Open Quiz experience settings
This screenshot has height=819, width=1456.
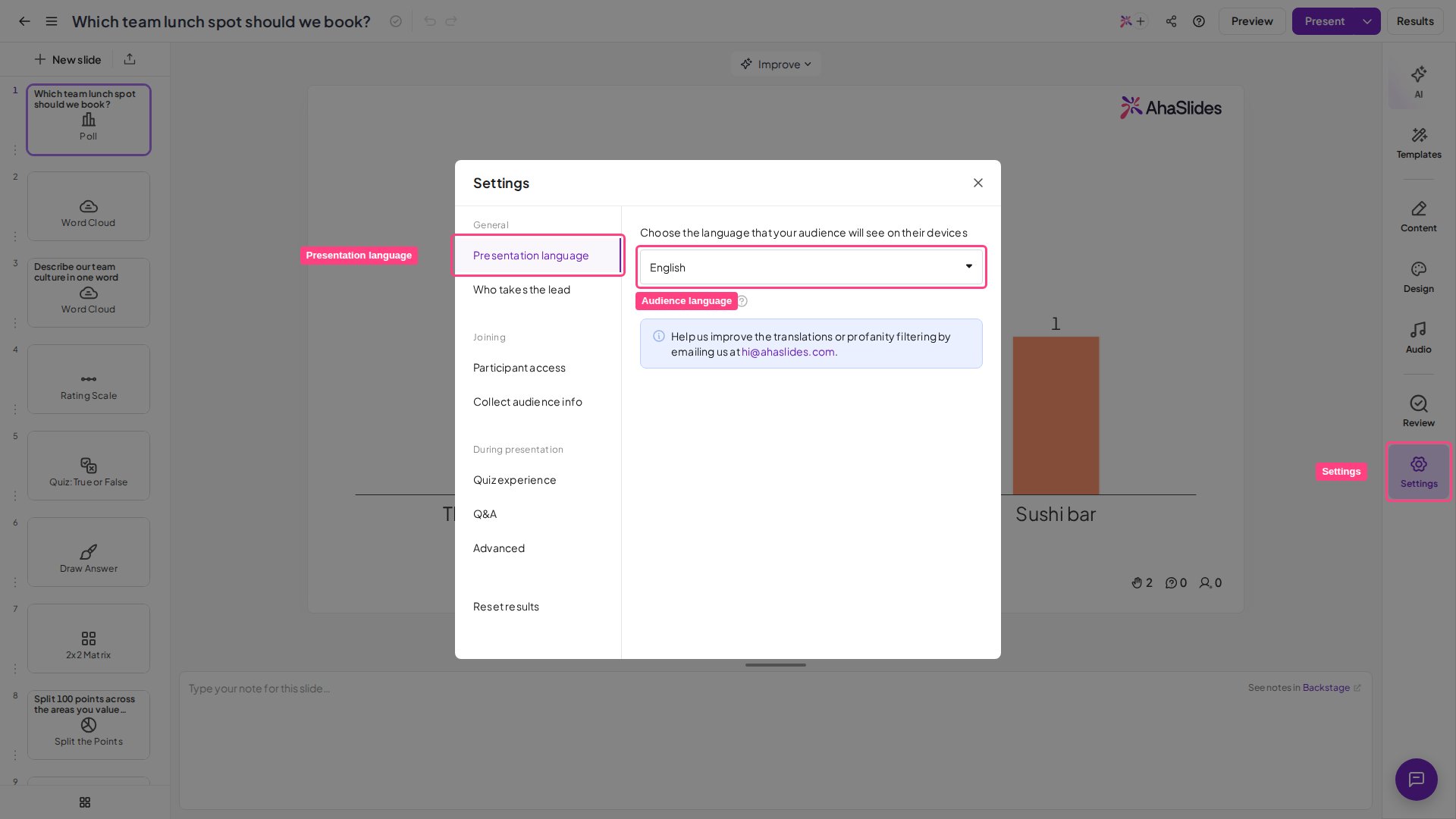point(538,480)
